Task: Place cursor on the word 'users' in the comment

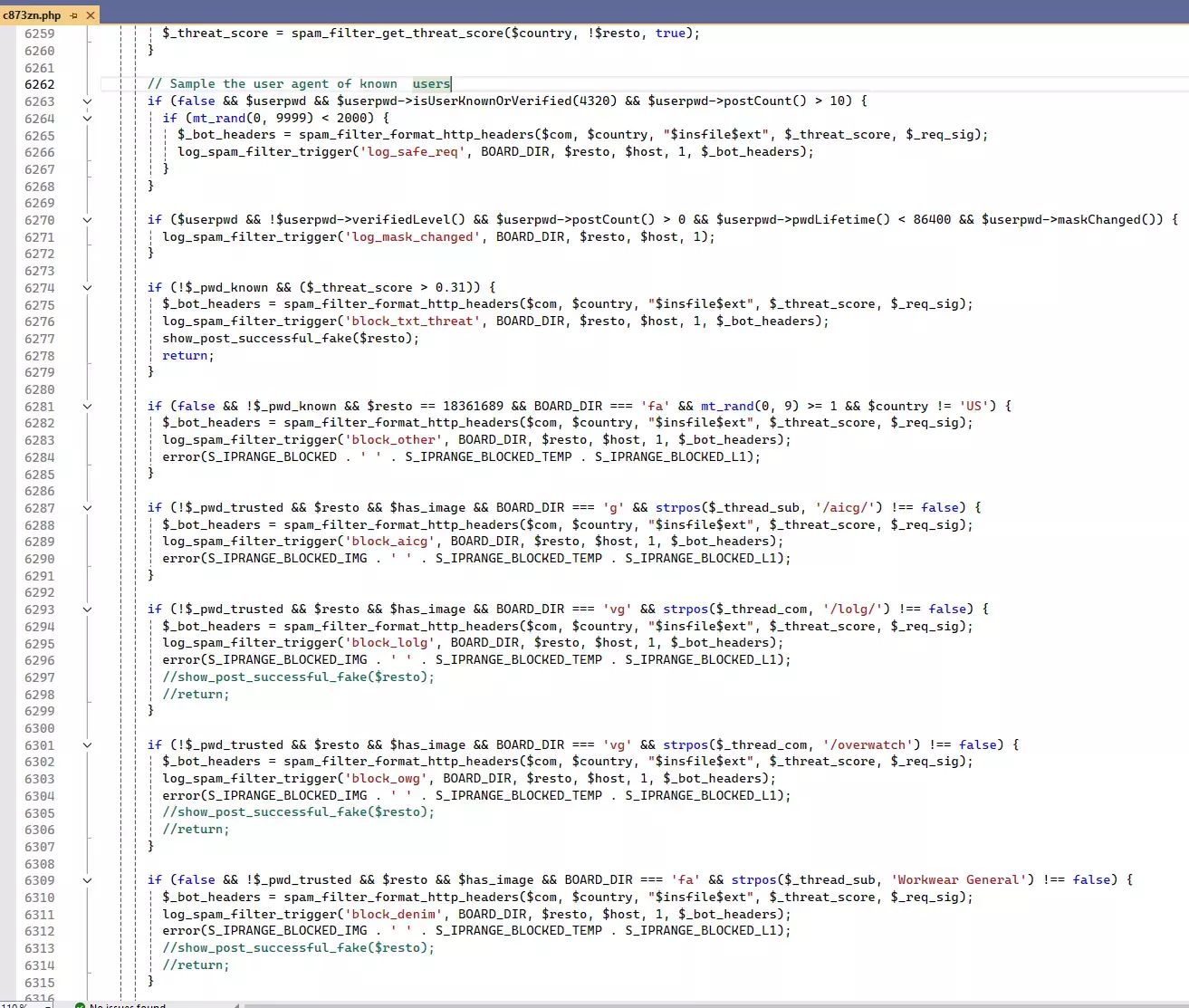Action: 431,83
